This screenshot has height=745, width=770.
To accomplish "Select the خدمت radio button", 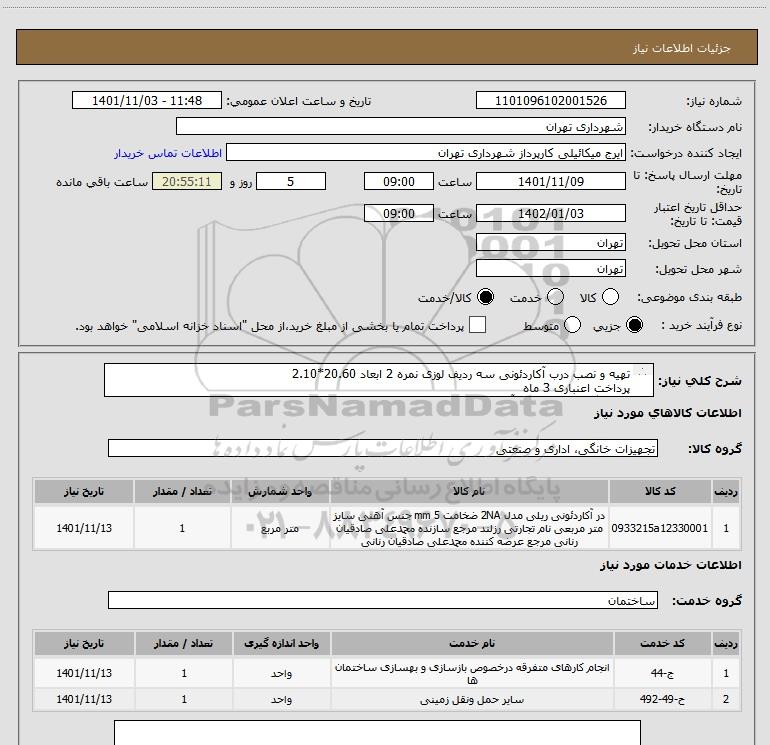I will (555, 297).
